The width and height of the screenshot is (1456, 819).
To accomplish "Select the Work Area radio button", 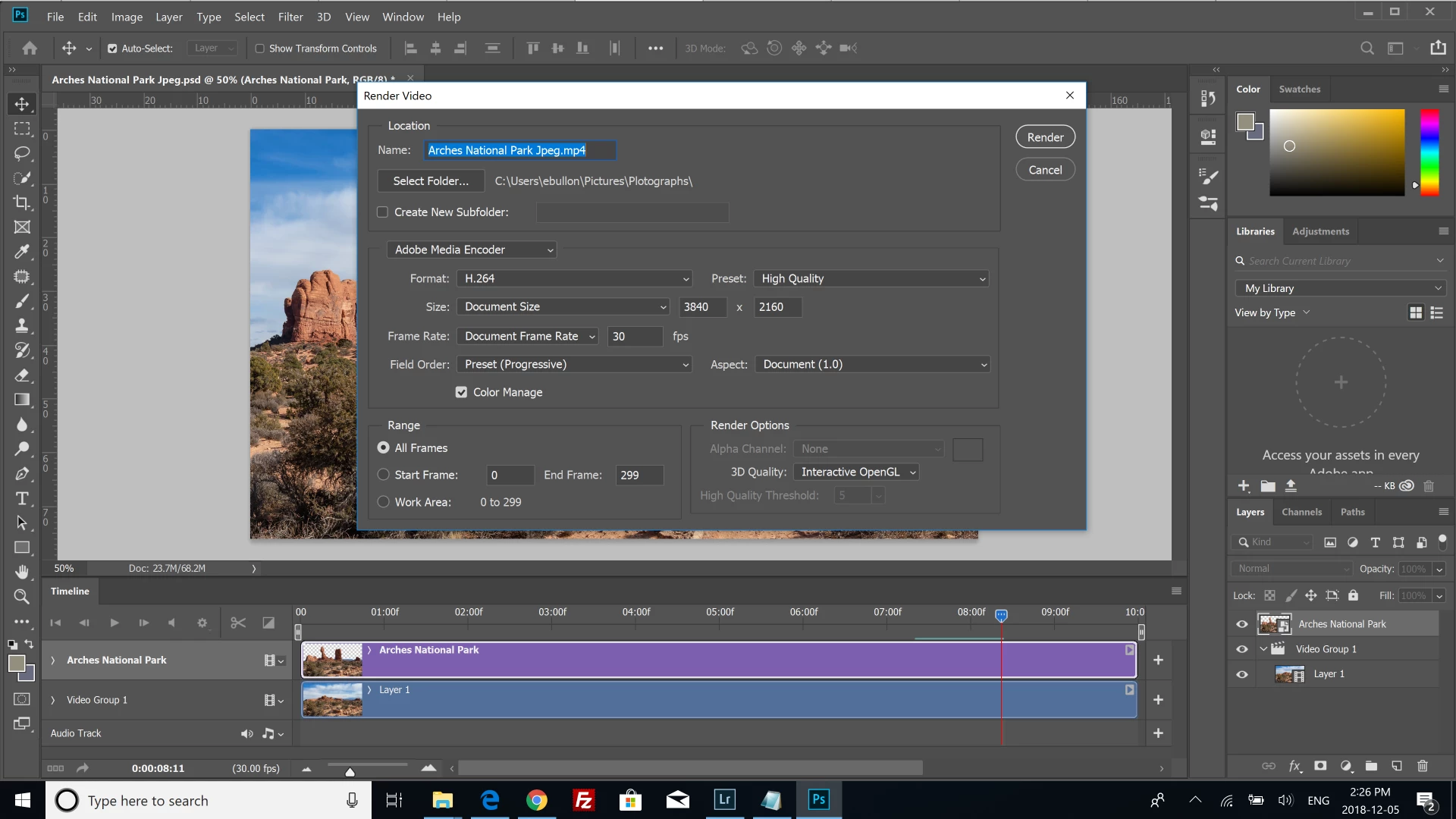I will point(384,502).
